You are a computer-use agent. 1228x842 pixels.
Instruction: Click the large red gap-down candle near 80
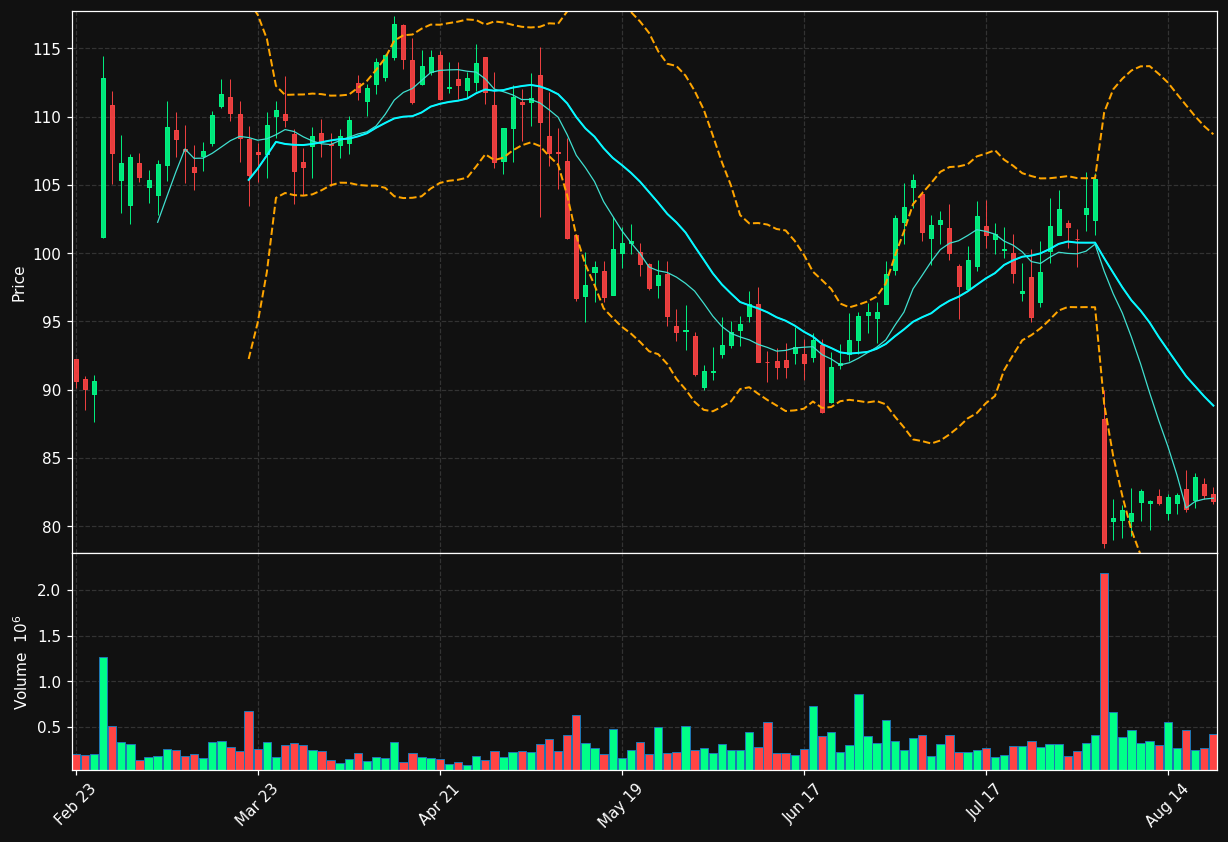pos(1104,481)
